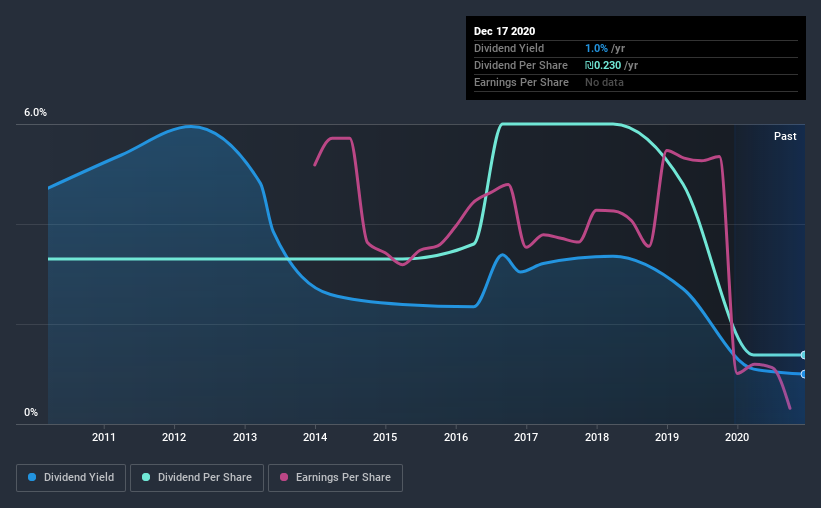The image size is (821, 508).
Task: Toggle the Dividend Yield legend button
Action: pyautogui.click(x=71, y=478)
